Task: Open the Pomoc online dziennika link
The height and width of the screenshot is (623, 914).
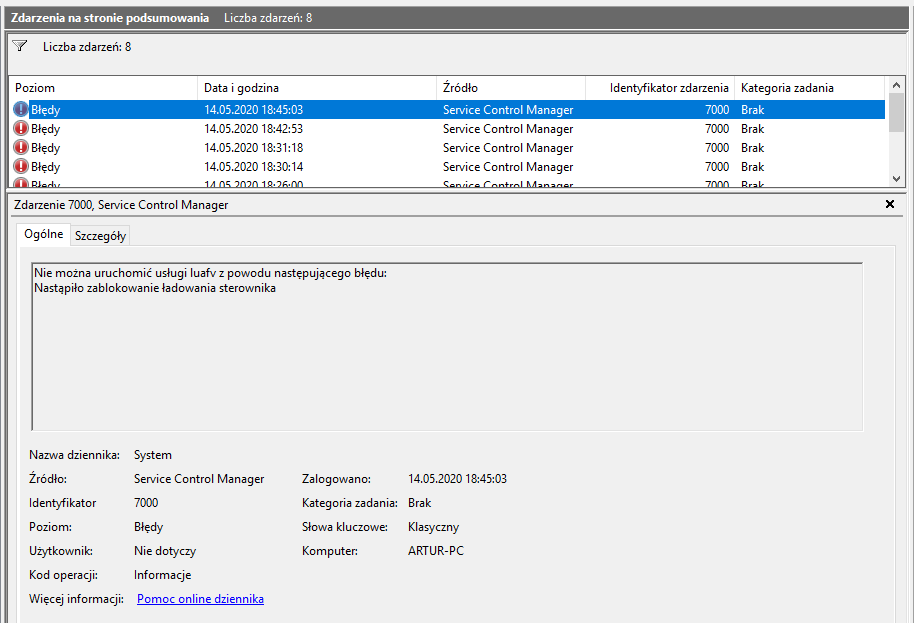Action: pos(200,599)
